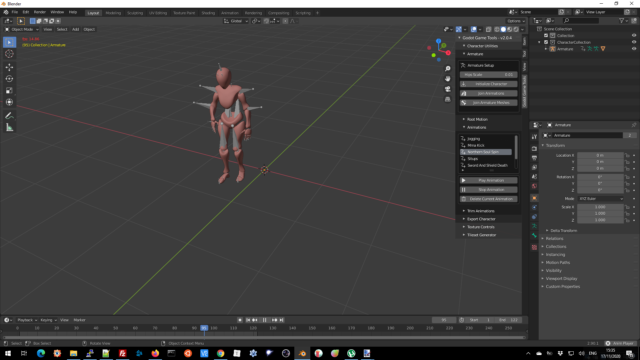Lock the Location X property

[628, 156]
